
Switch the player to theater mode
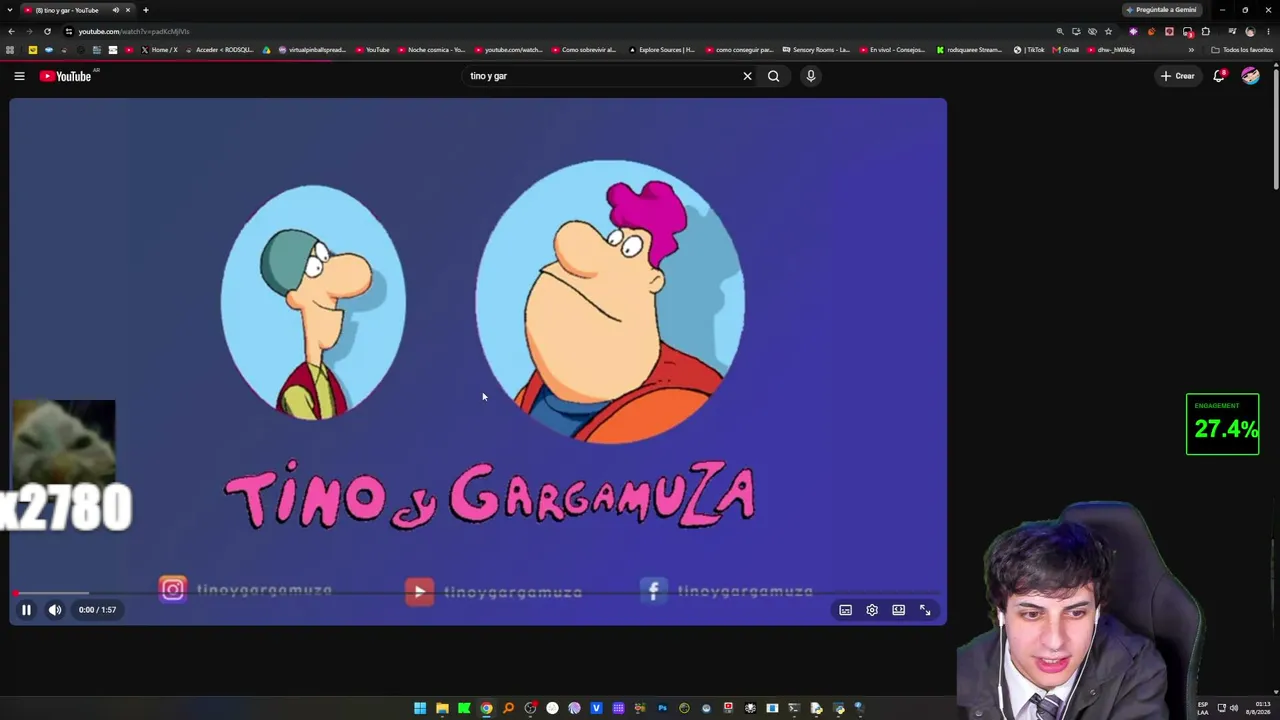pos(898,610)
